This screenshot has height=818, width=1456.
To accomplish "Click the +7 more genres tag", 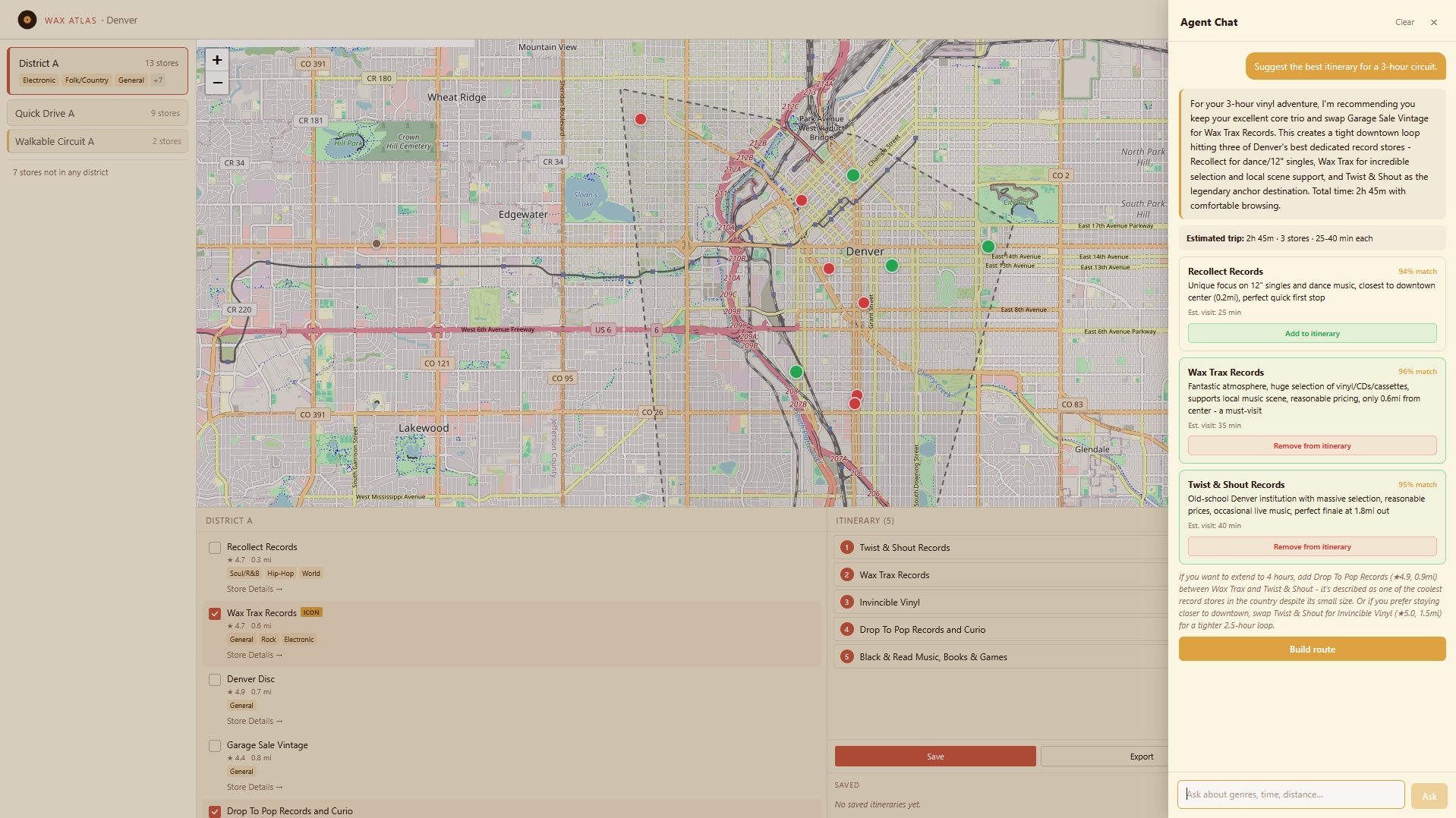I will pyautogui.click(x=158, y=80).
